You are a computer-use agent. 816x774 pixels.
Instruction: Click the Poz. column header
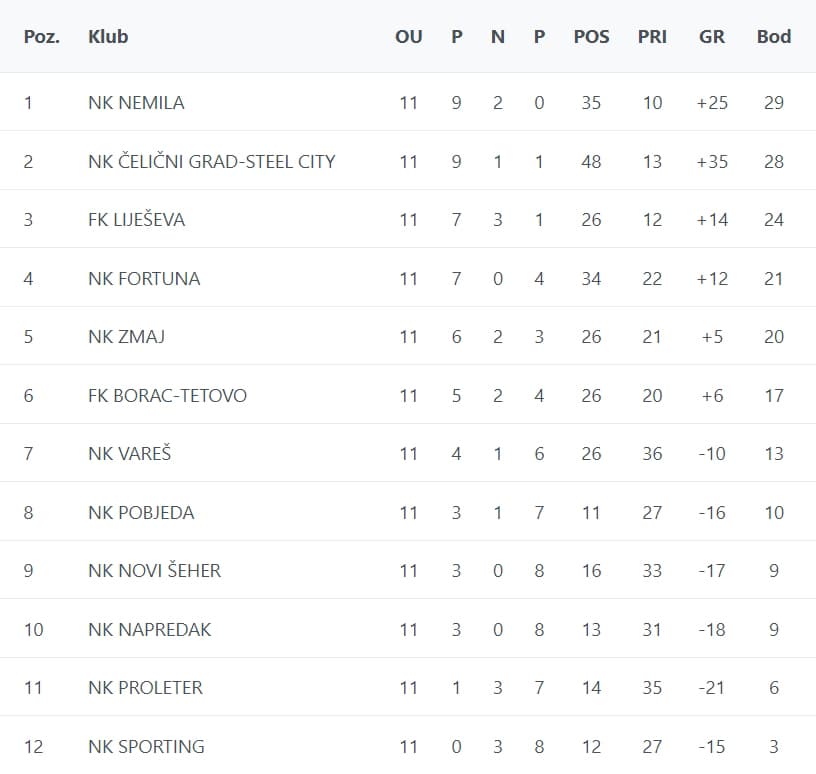click(x=42, y=37)
